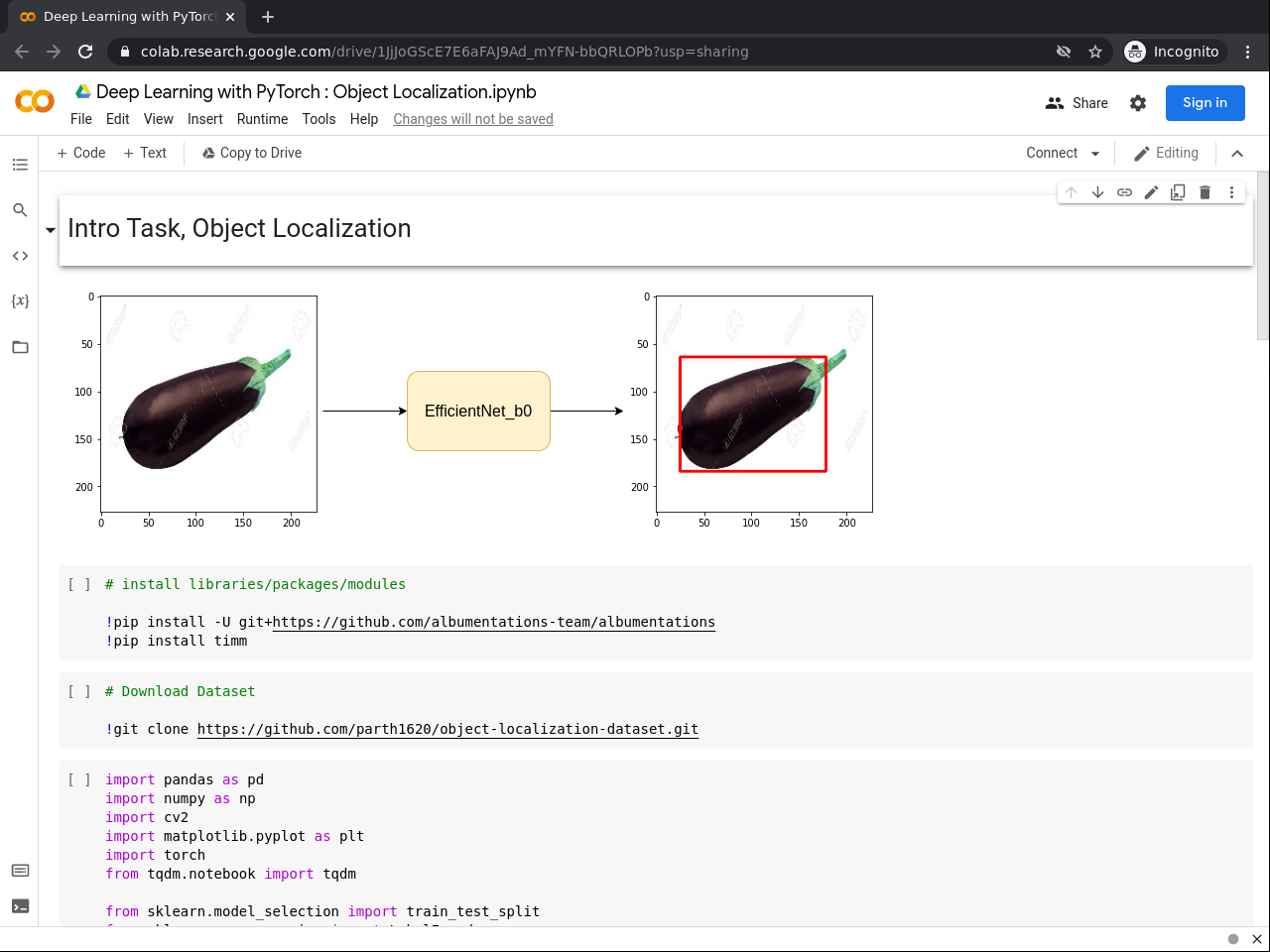This screenshot has width=1270, height=952.
Task: Open Colab settings gear
Action: coord(1138,103)
